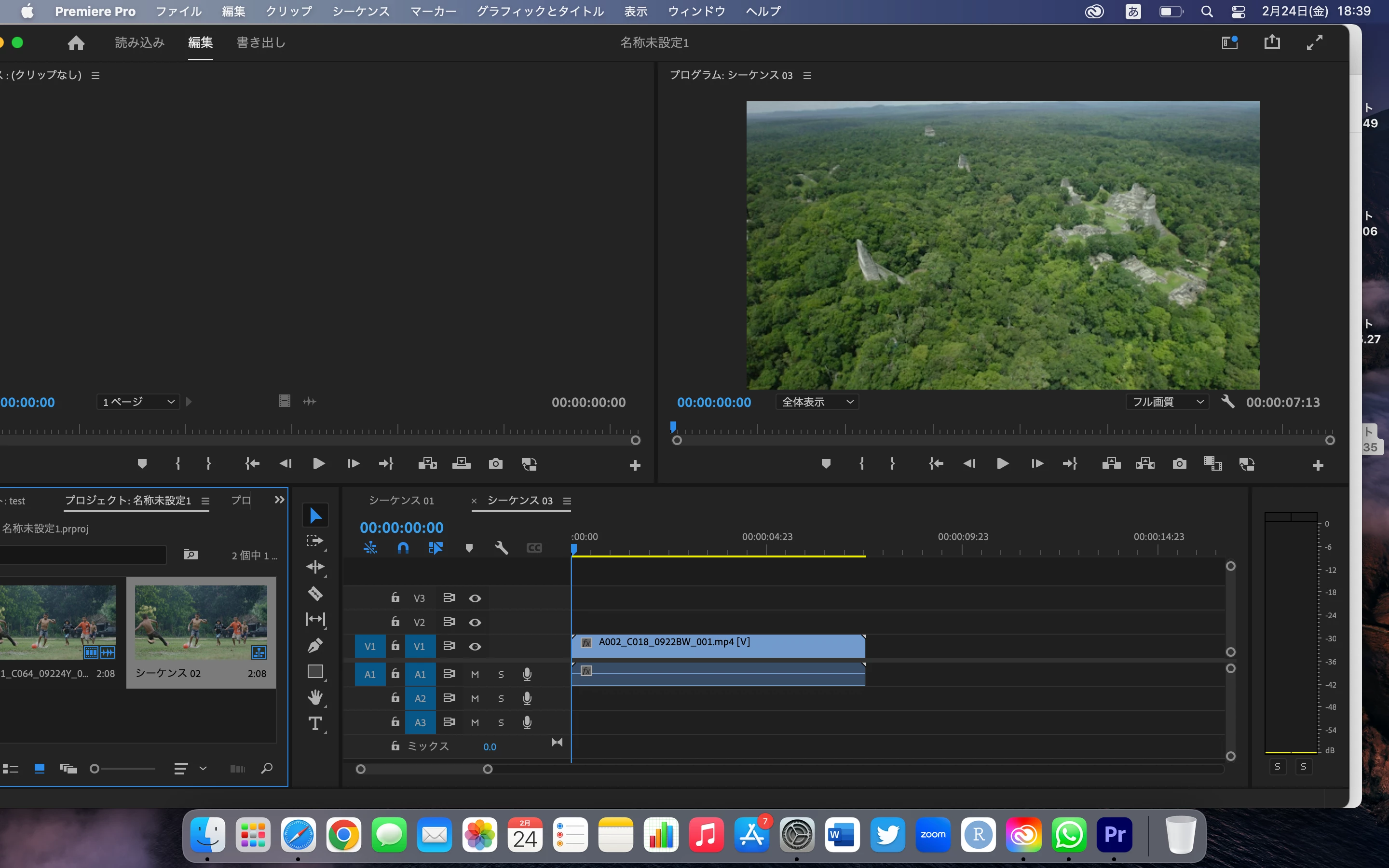Hide track V2 with eye icon
The image size is (1389, 868).
click(x=475, y=622)
